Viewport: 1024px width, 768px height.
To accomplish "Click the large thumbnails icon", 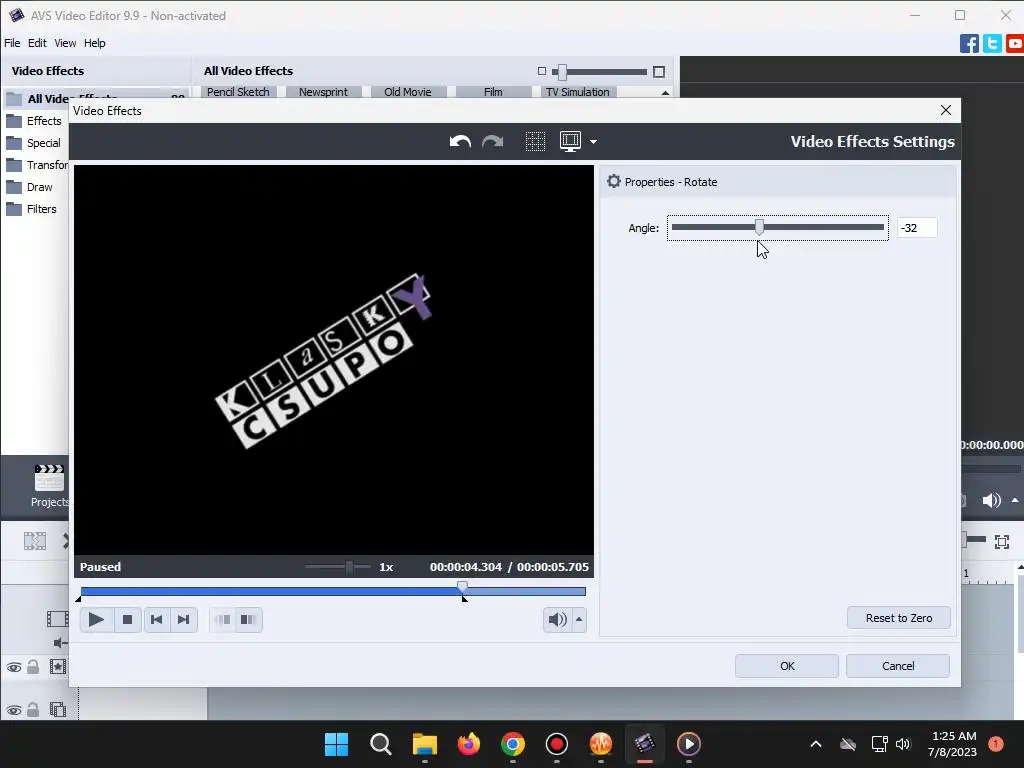I will (659, 72).
